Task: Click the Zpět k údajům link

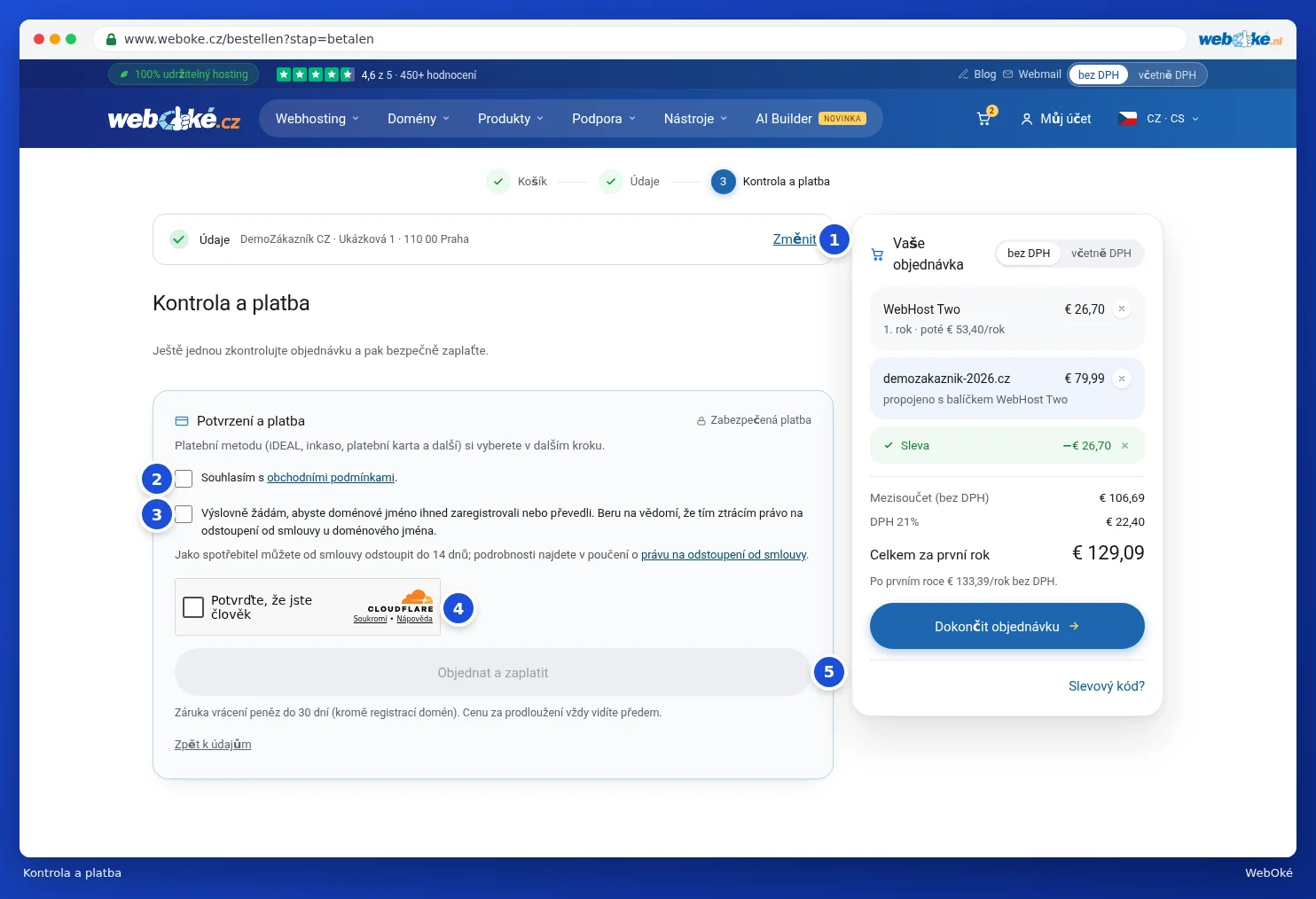Action: click(213, 745)
